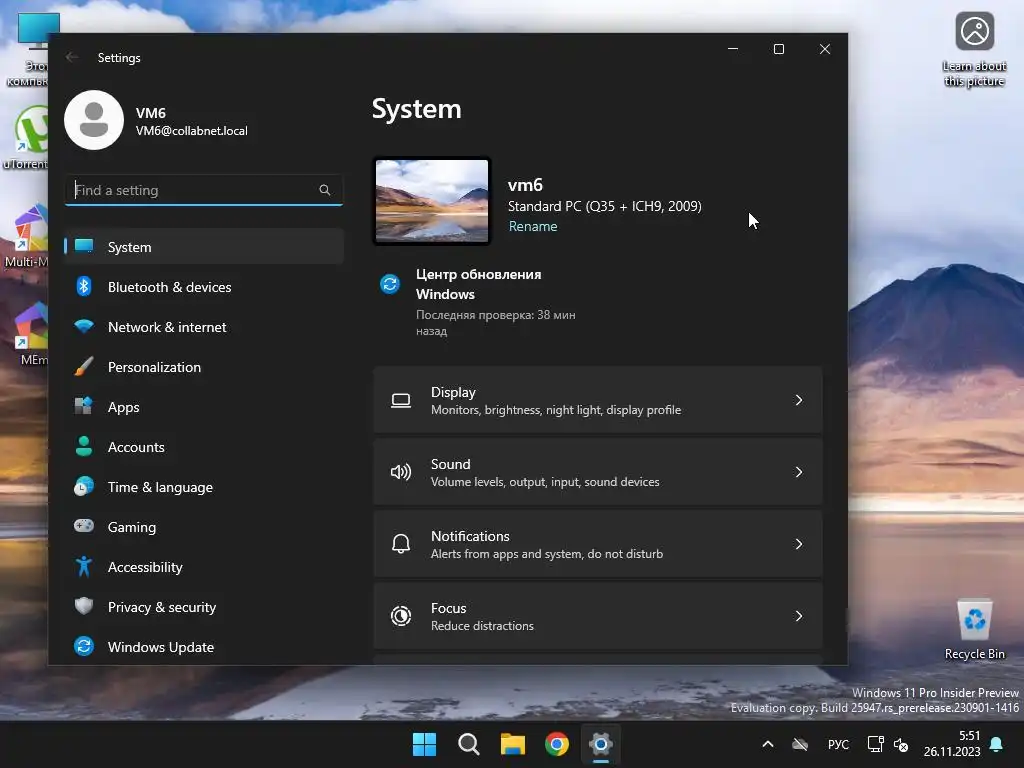The image size is (1024, 768).
Task: Click the System monitor icon in sidebar
Action: coord(84,246)
